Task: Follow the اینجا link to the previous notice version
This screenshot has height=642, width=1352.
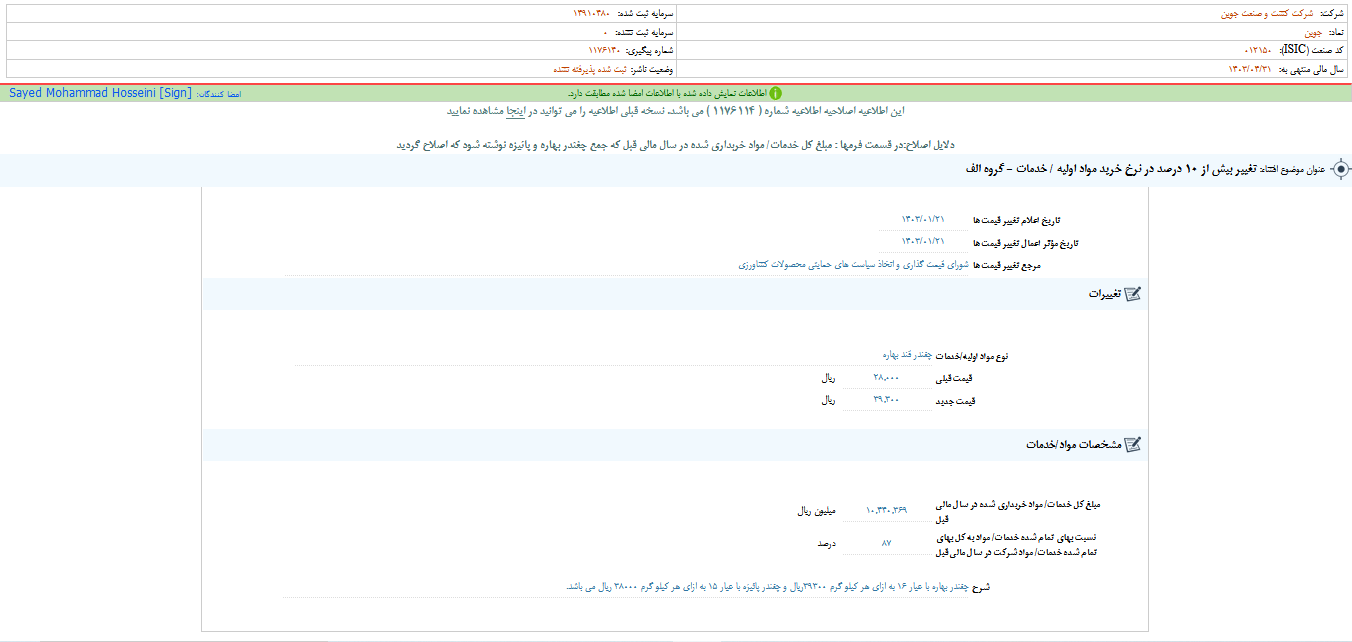Action: coord(513,111)
